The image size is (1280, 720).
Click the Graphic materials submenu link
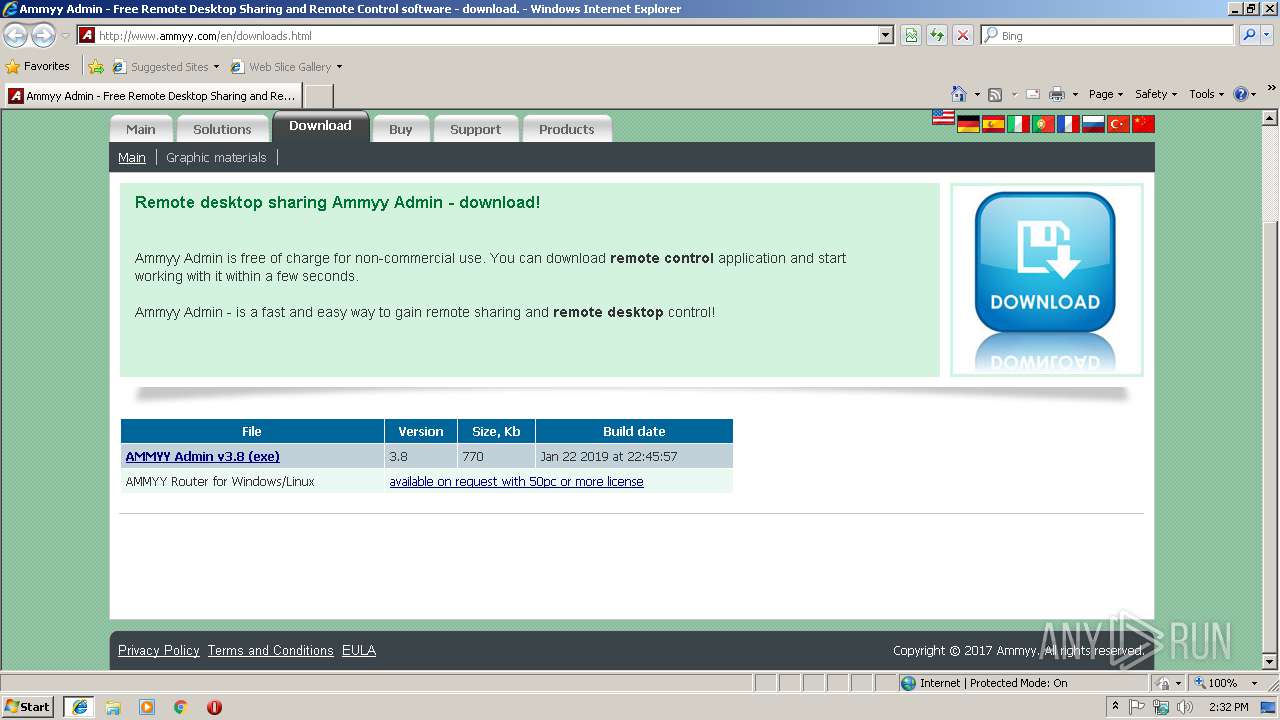216,157
